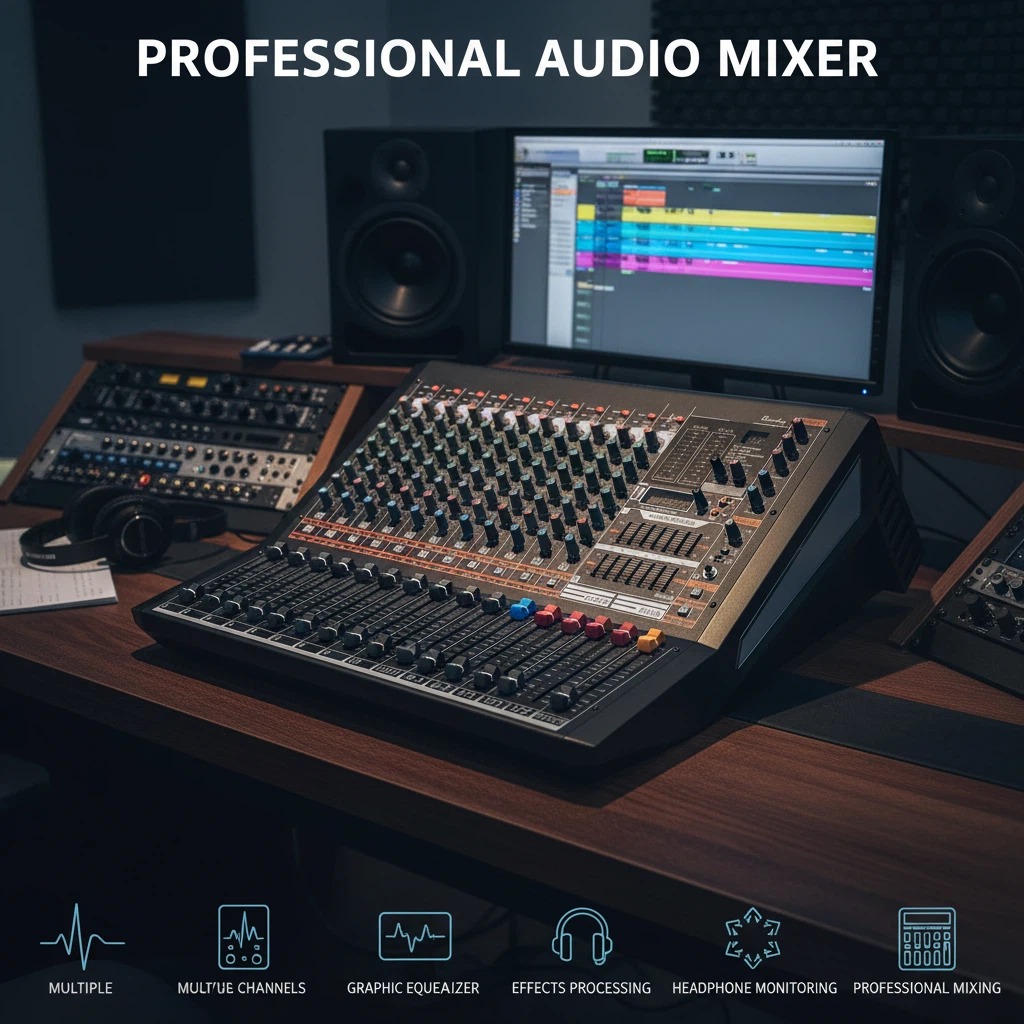Expand the highlighted orange track in the DAW sidebar
Viewport: 1024px width, 1024px height.
pos(564,193)
